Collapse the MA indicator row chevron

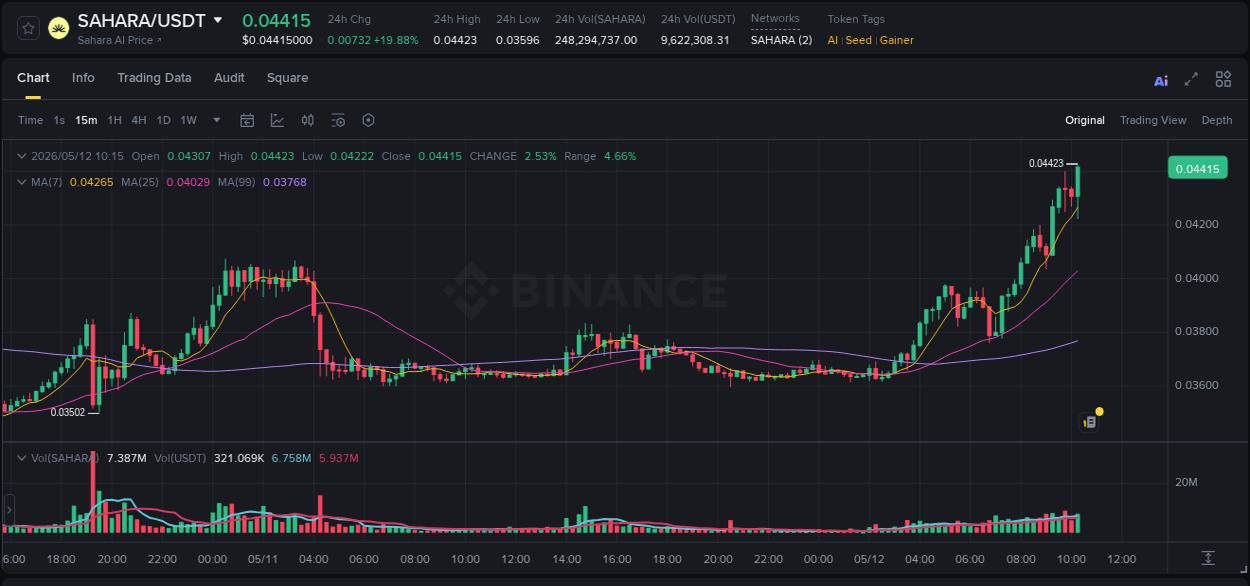(22, 182)
